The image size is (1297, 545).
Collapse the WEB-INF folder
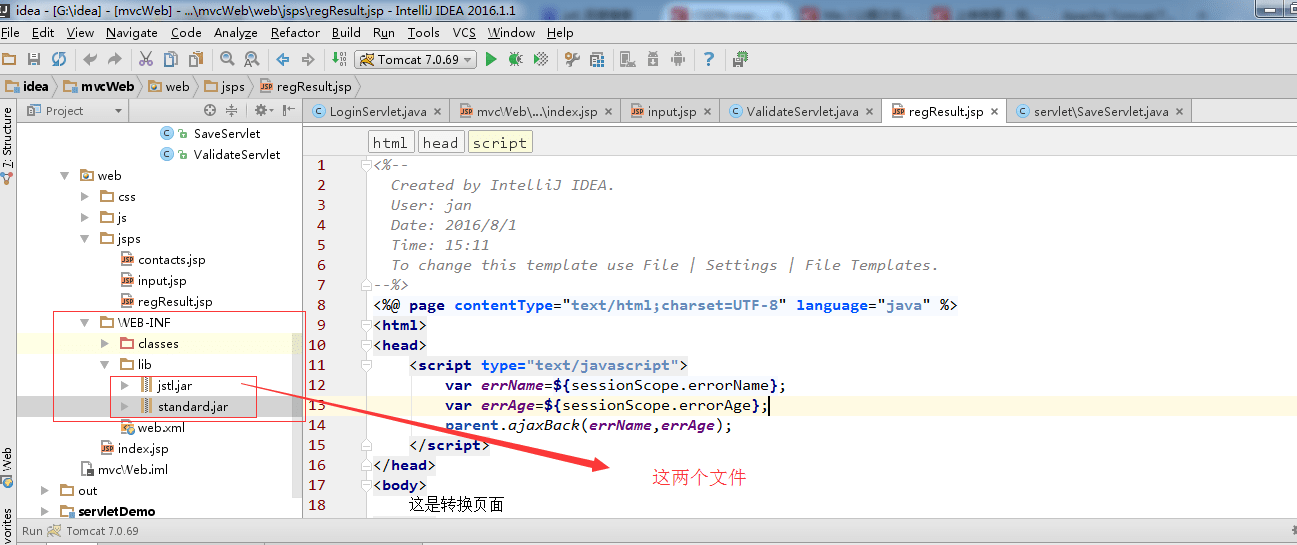85,322
